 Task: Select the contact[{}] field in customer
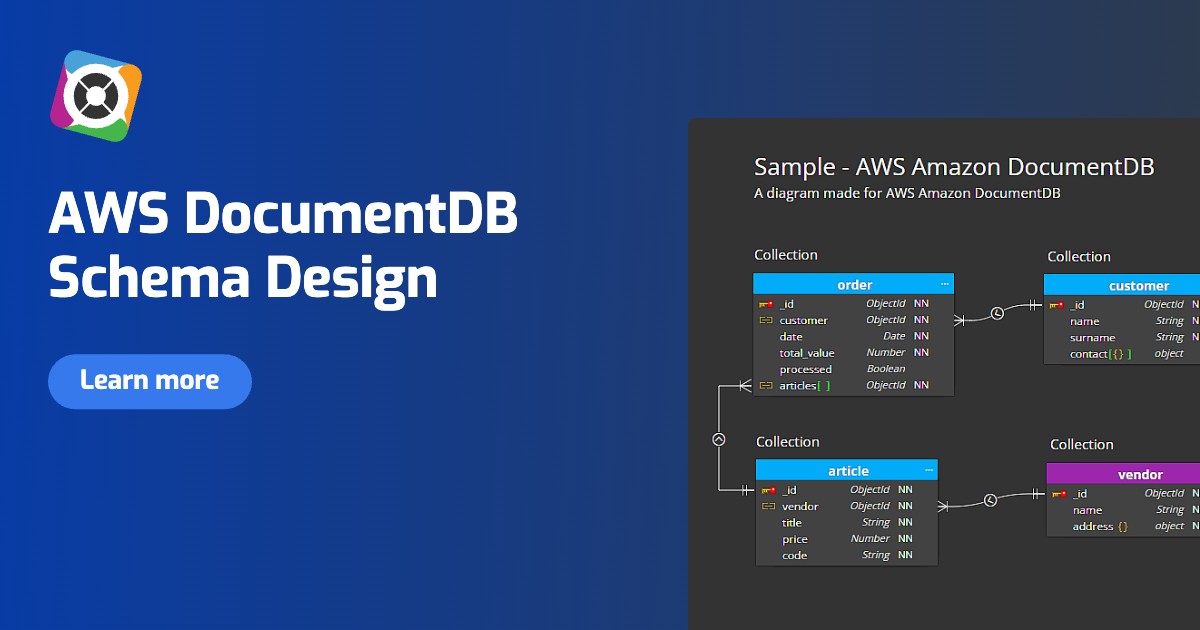(x=1101, y=354)
